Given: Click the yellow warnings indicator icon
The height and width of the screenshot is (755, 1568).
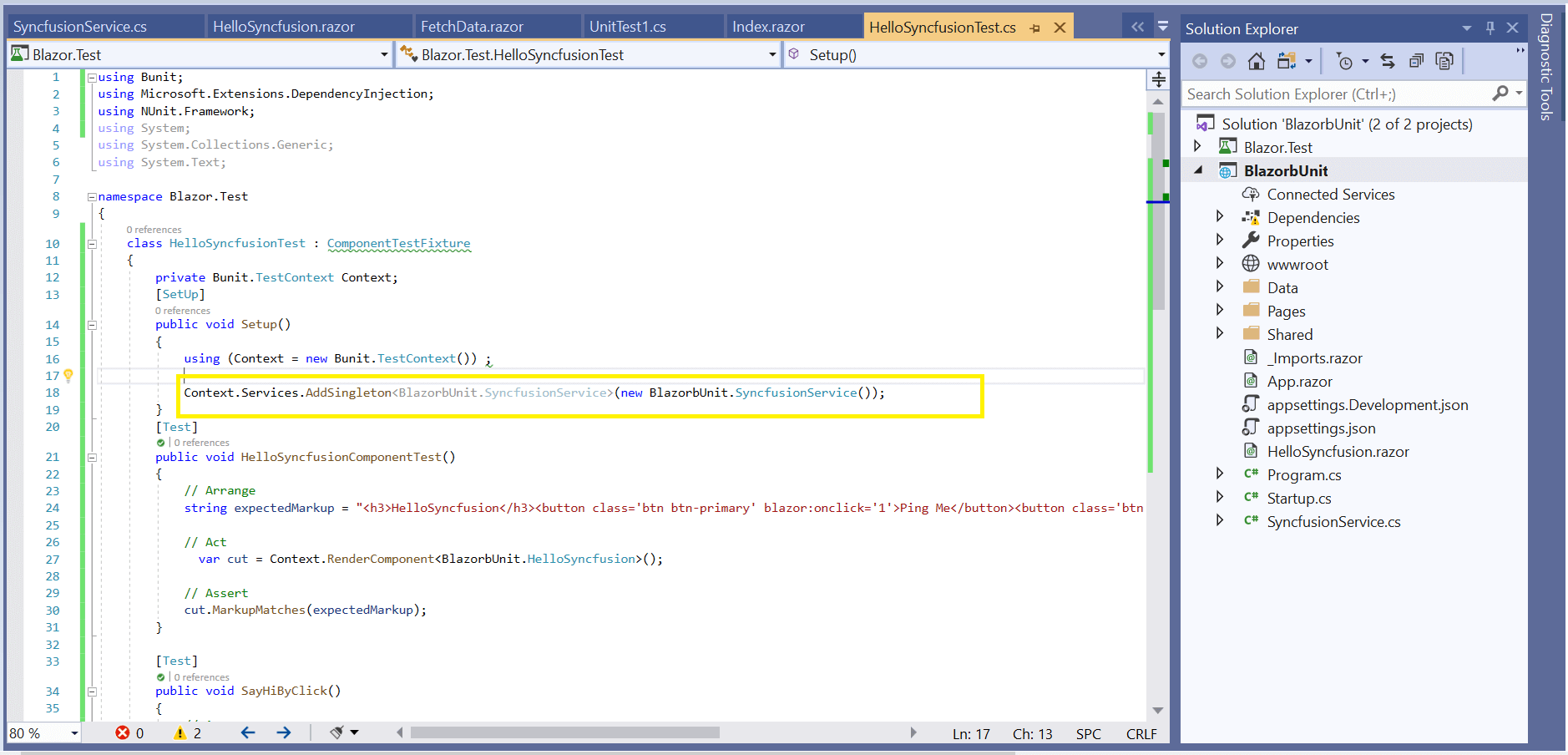Looking at the screenshot, I should pyautogui.click(x=180, y=732).
